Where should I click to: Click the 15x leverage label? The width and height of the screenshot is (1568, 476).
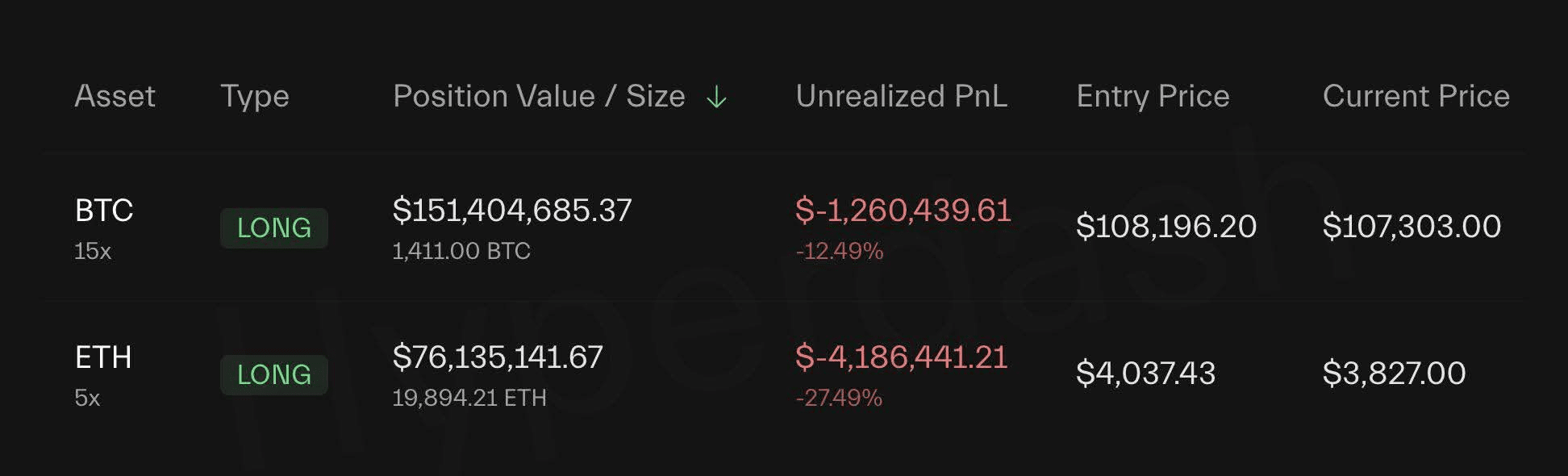pos(93,252)
